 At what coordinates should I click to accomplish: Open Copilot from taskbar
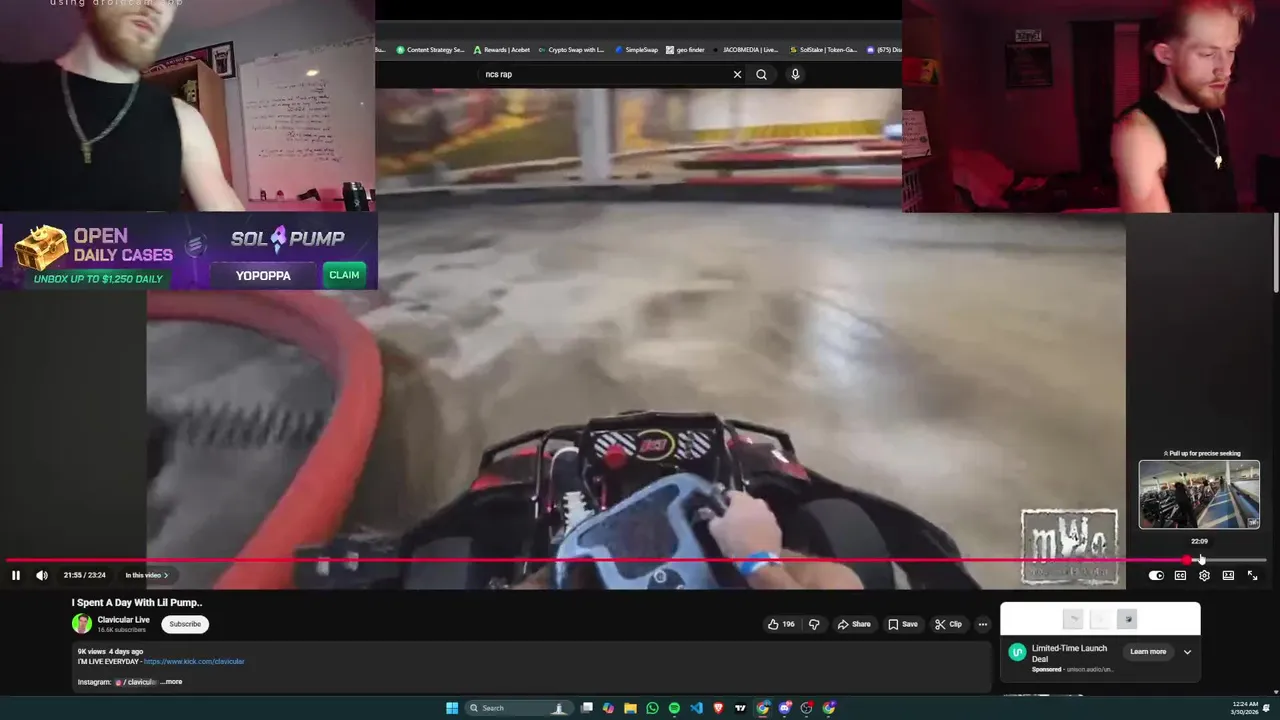(x=608, y=708)
